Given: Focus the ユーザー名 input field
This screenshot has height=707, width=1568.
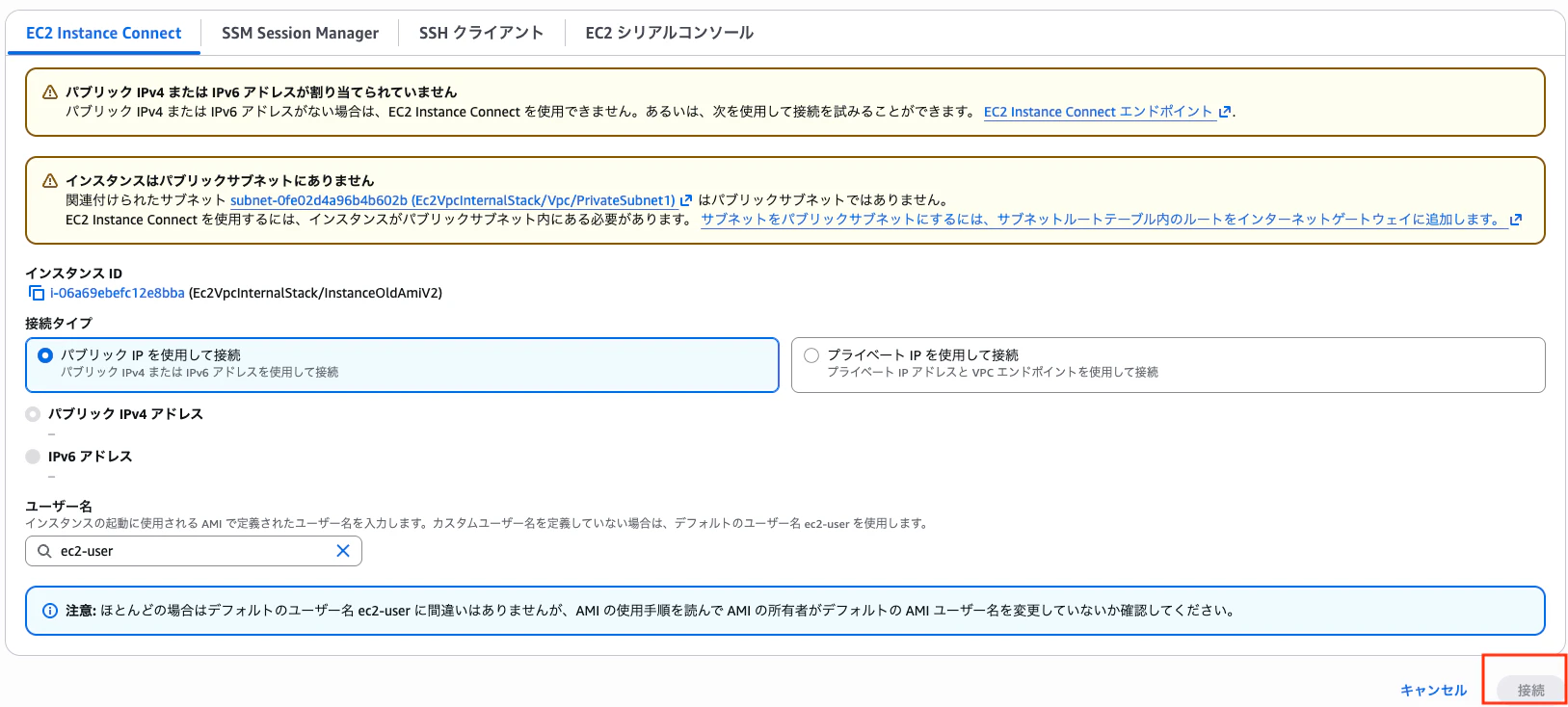Looking at the screenshot, I should click(x=194, y=551).
